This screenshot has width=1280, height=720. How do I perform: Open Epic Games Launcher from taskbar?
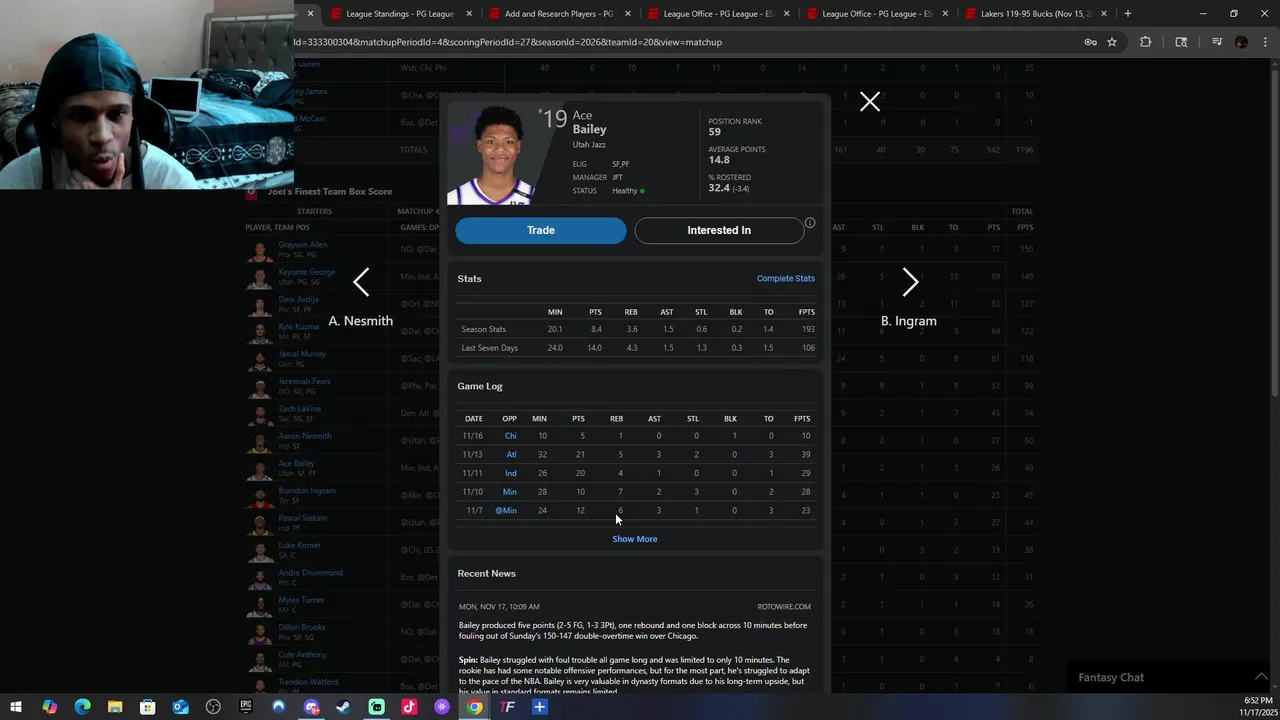pyautogui.click(x=246, y=707)
